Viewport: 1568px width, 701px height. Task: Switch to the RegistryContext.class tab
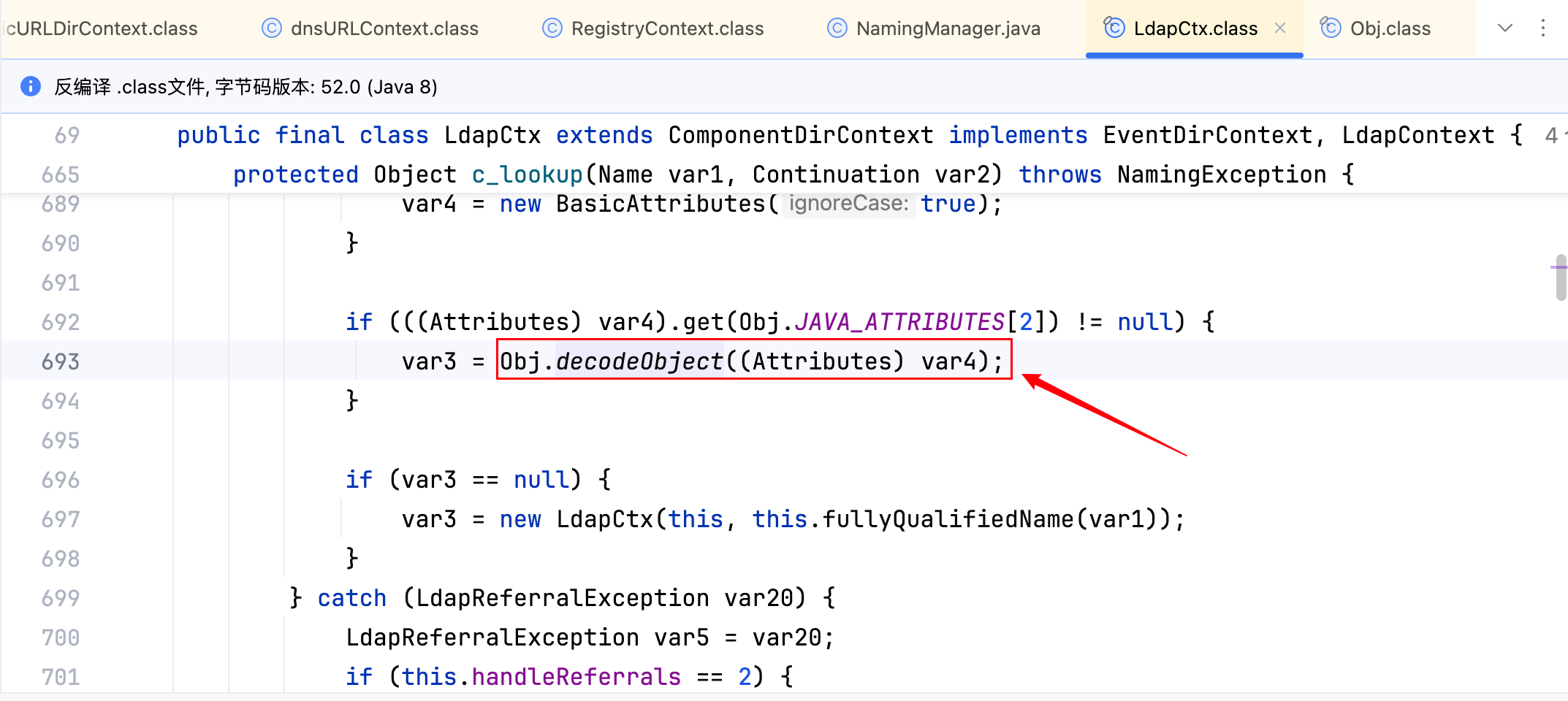click(666, 28)
